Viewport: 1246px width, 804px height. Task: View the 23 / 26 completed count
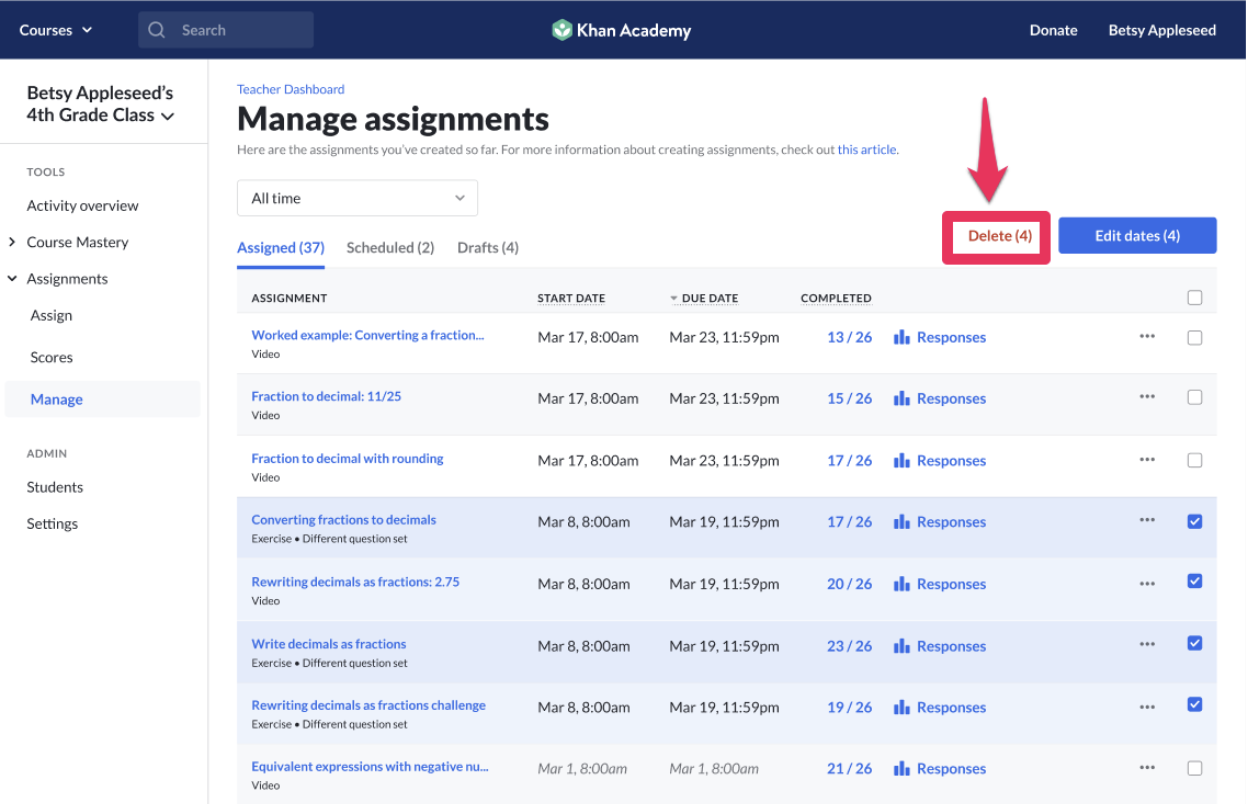click(849, 645)
